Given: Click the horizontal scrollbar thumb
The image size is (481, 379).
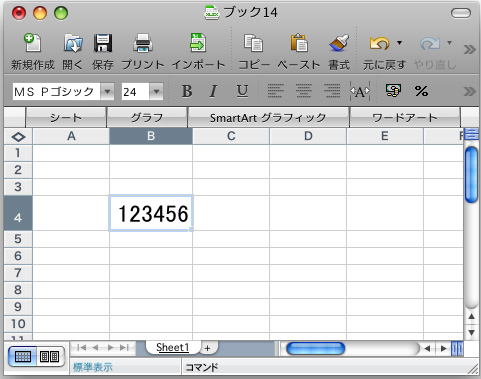Looking at the screenshot, I should click(x=315, y=349).
